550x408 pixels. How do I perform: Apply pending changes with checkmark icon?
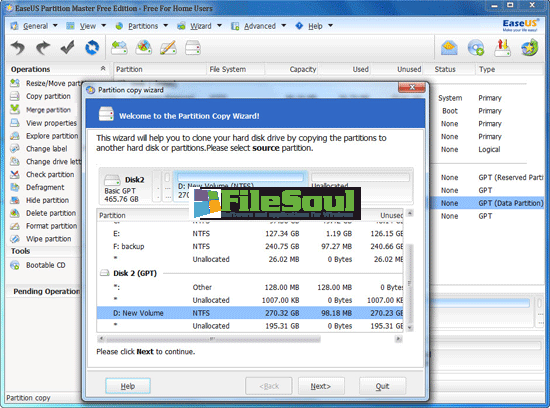[67, 47]
